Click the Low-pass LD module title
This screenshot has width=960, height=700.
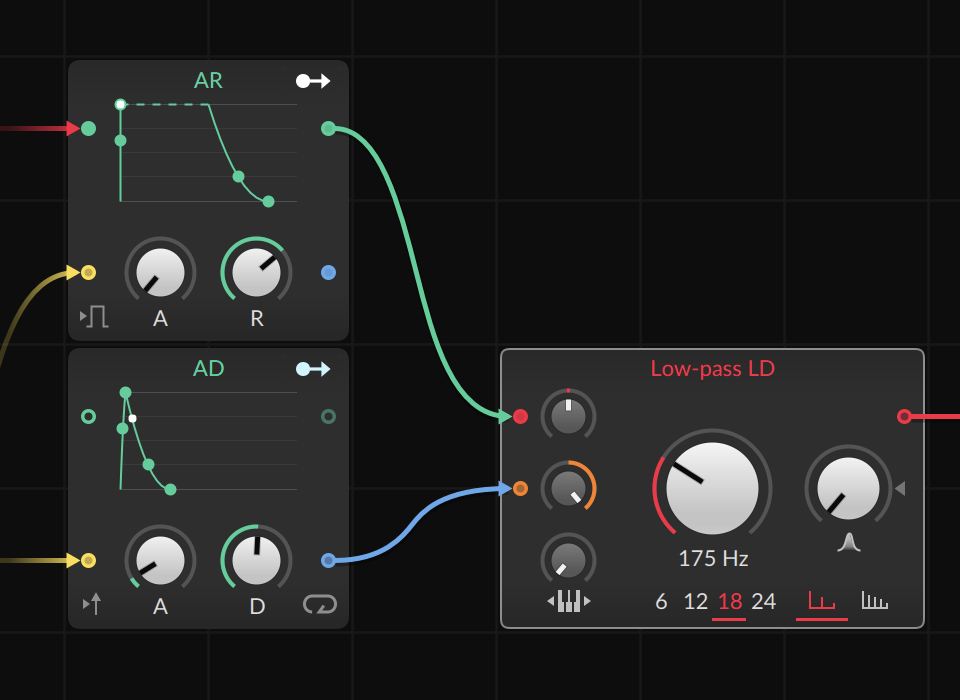tap(712, 368)
